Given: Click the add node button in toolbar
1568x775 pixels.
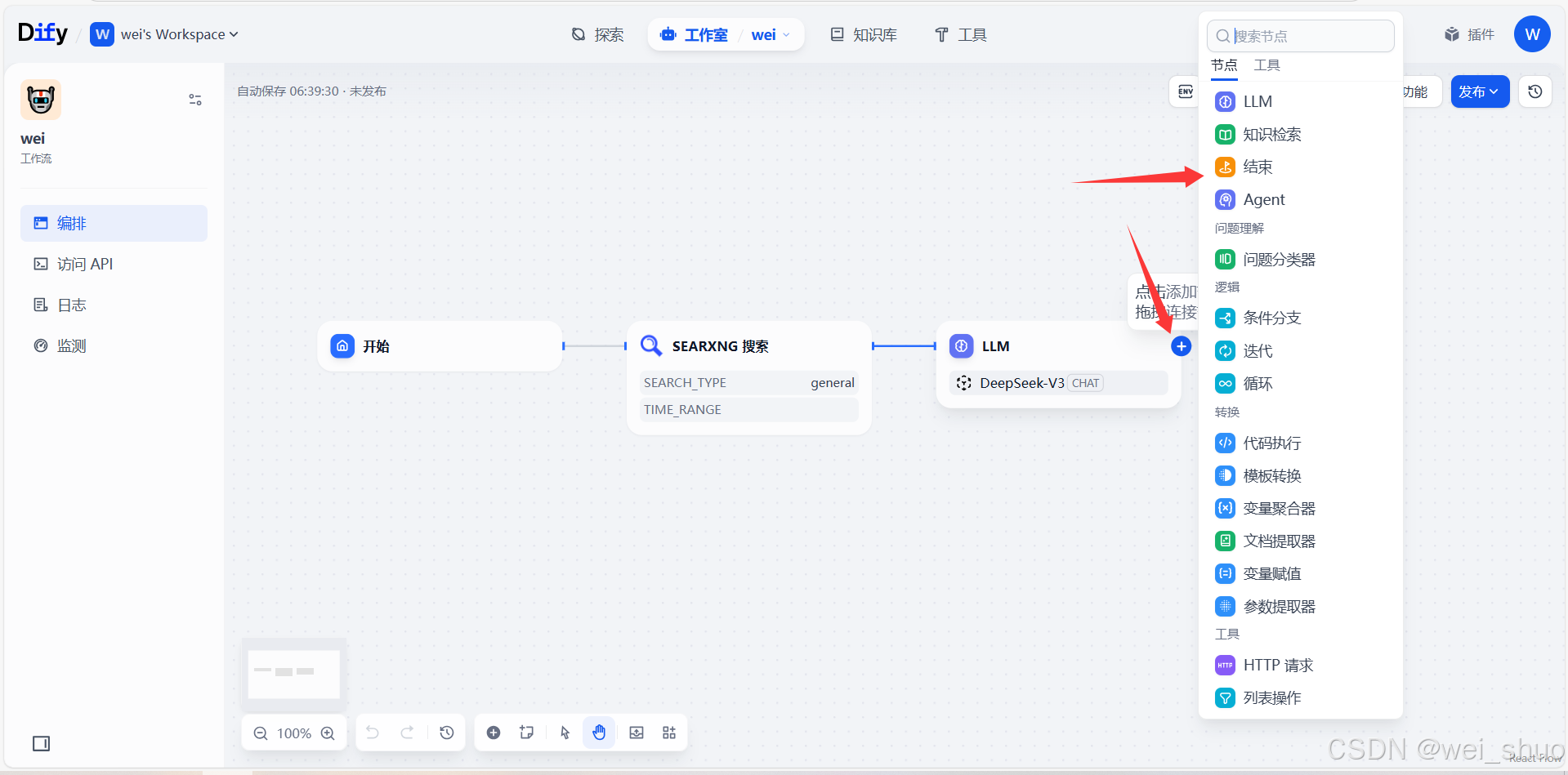Looking at the screenshot, I should click(x=494, y=733).
